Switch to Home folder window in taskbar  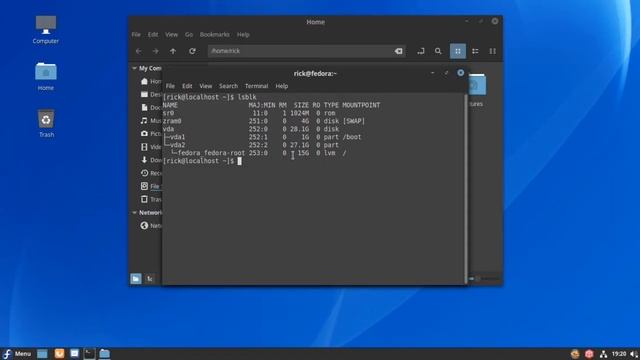coord(104,353)
